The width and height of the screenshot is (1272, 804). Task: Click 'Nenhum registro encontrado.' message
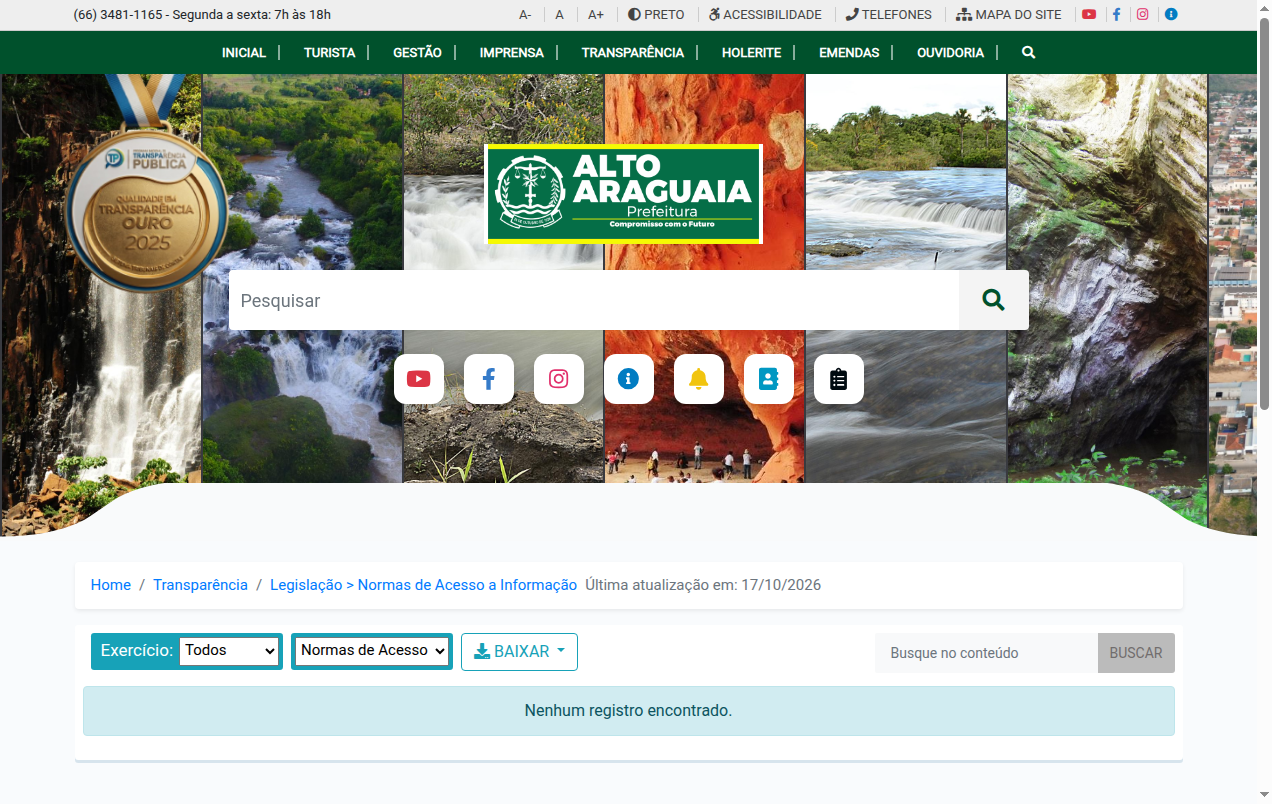pos(628,711)
